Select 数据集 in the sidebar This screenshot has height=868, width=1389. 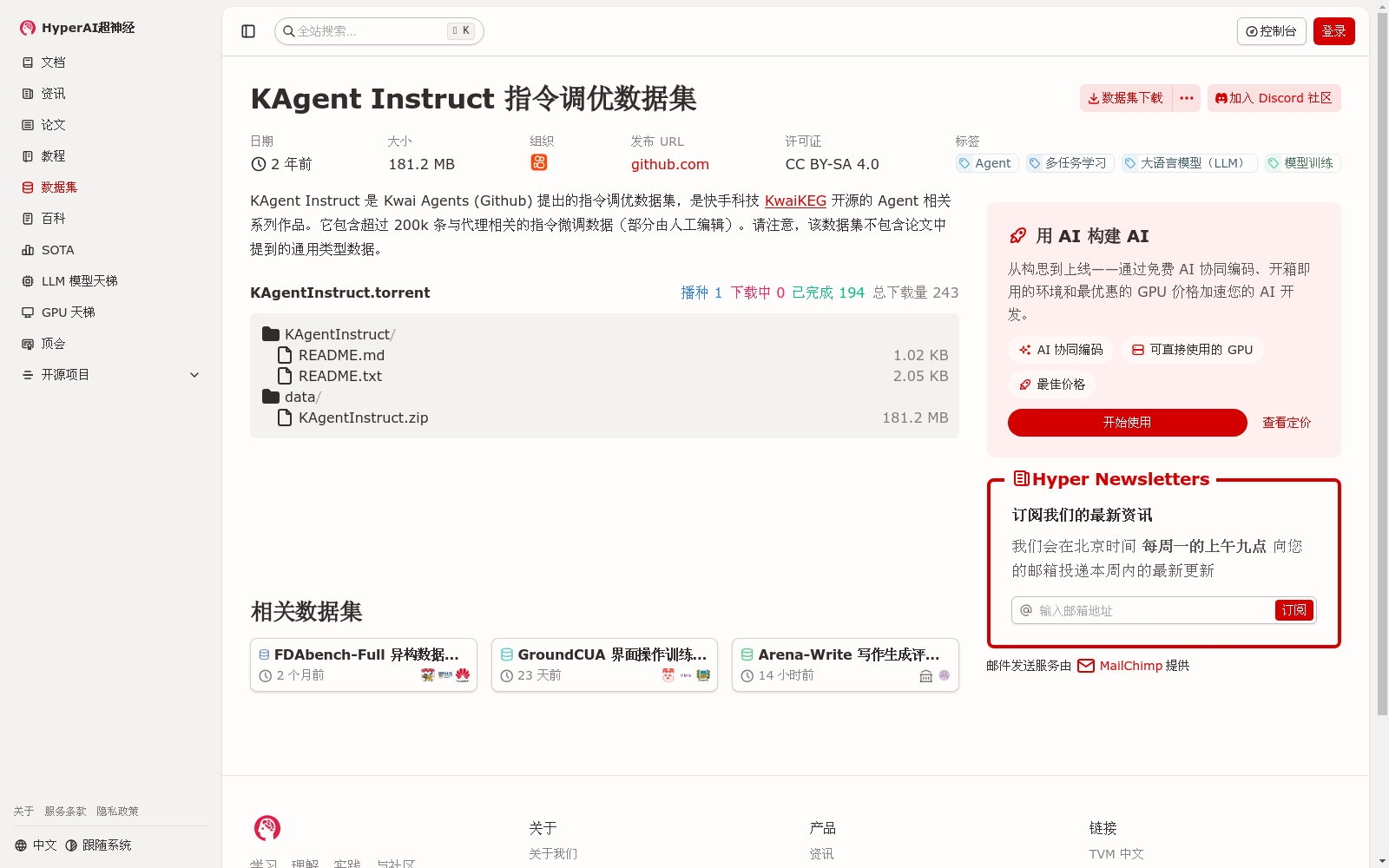coord(59,187)
